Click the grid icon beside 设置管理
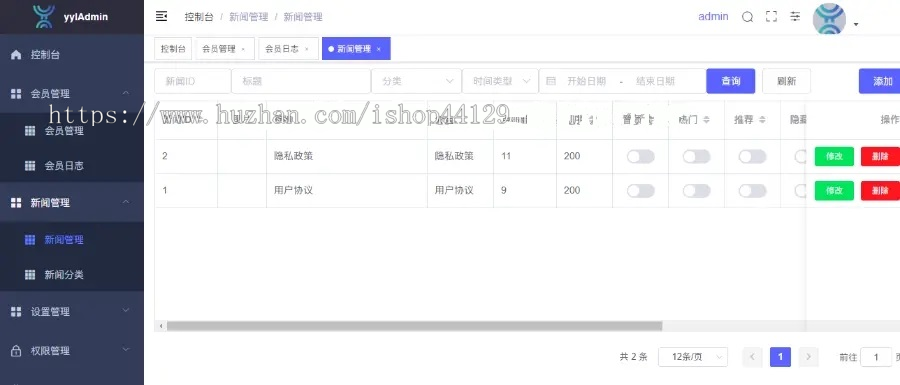900x385 pixels. tap(16, 312)
